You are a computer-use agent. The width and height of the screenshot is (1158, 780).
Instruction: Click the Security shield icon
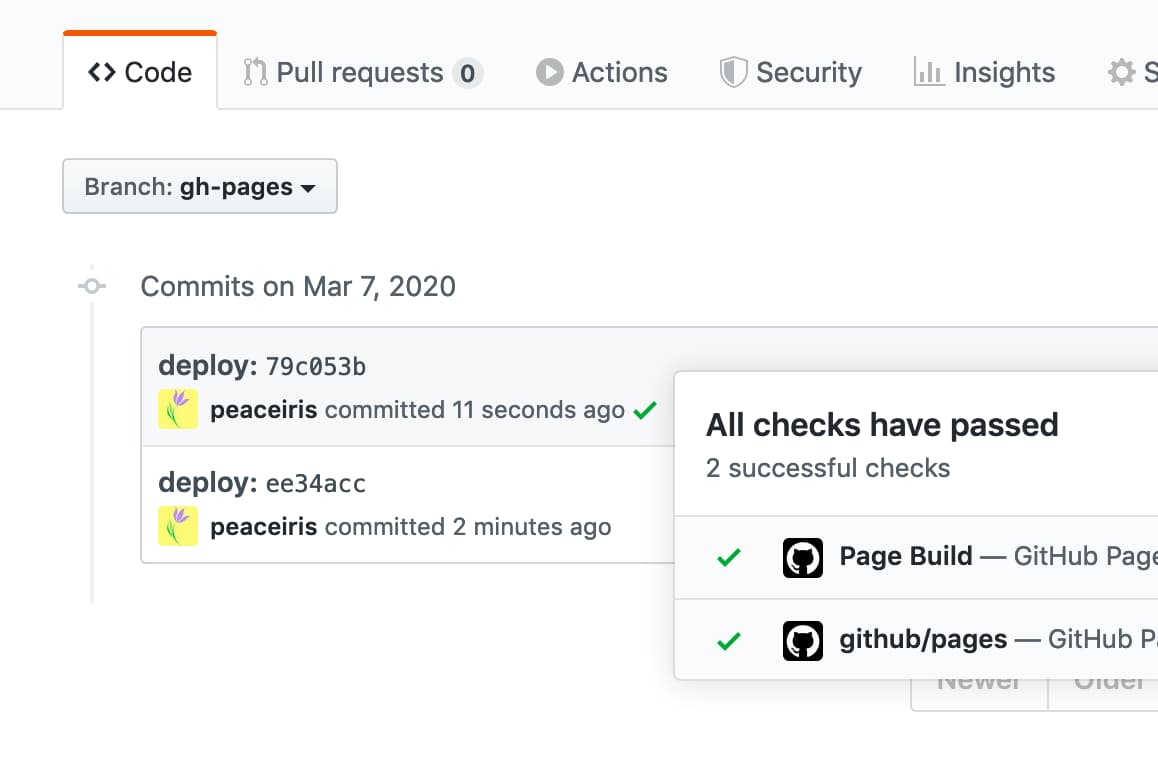[734, 72]
